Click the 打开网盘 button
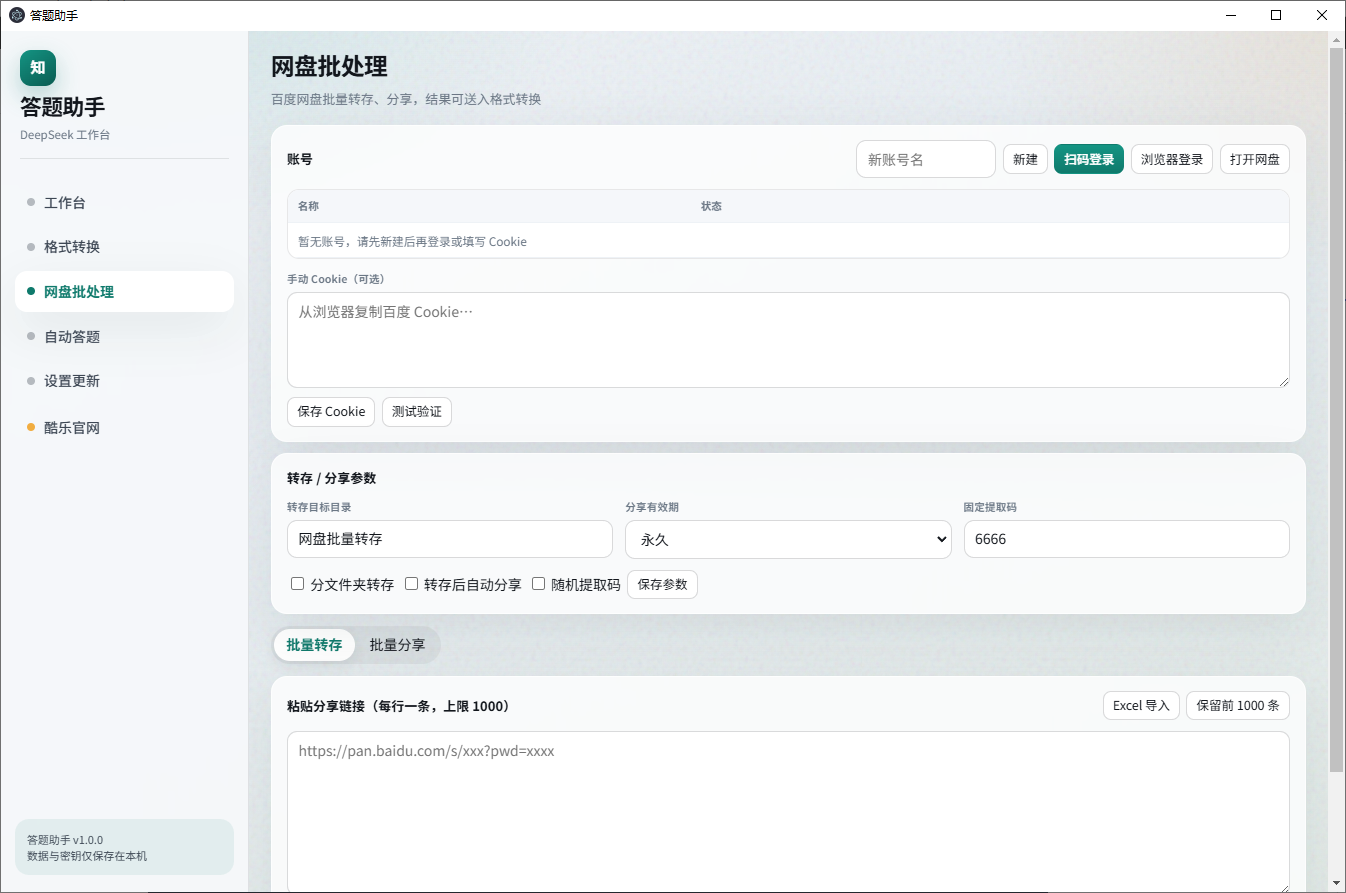 tap(1255, 159)
